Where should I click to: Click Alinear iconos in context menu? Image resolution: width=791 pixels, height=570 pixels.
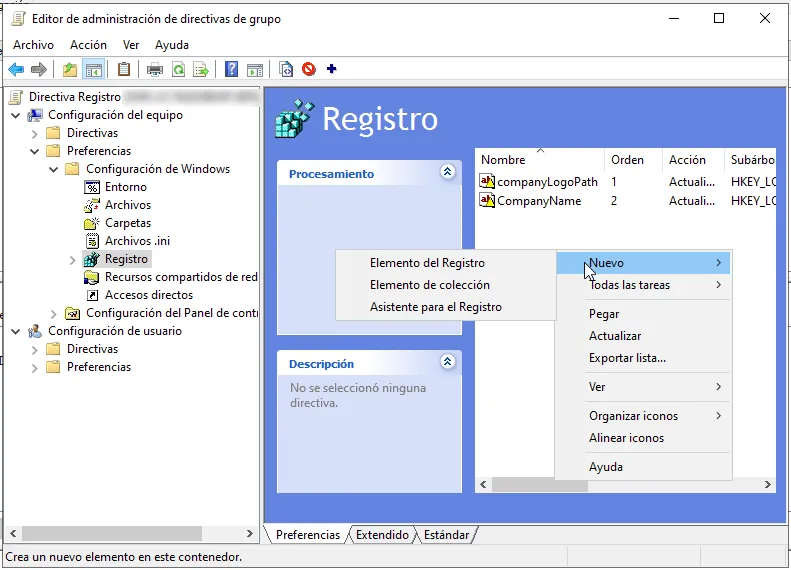coord(644,438)
